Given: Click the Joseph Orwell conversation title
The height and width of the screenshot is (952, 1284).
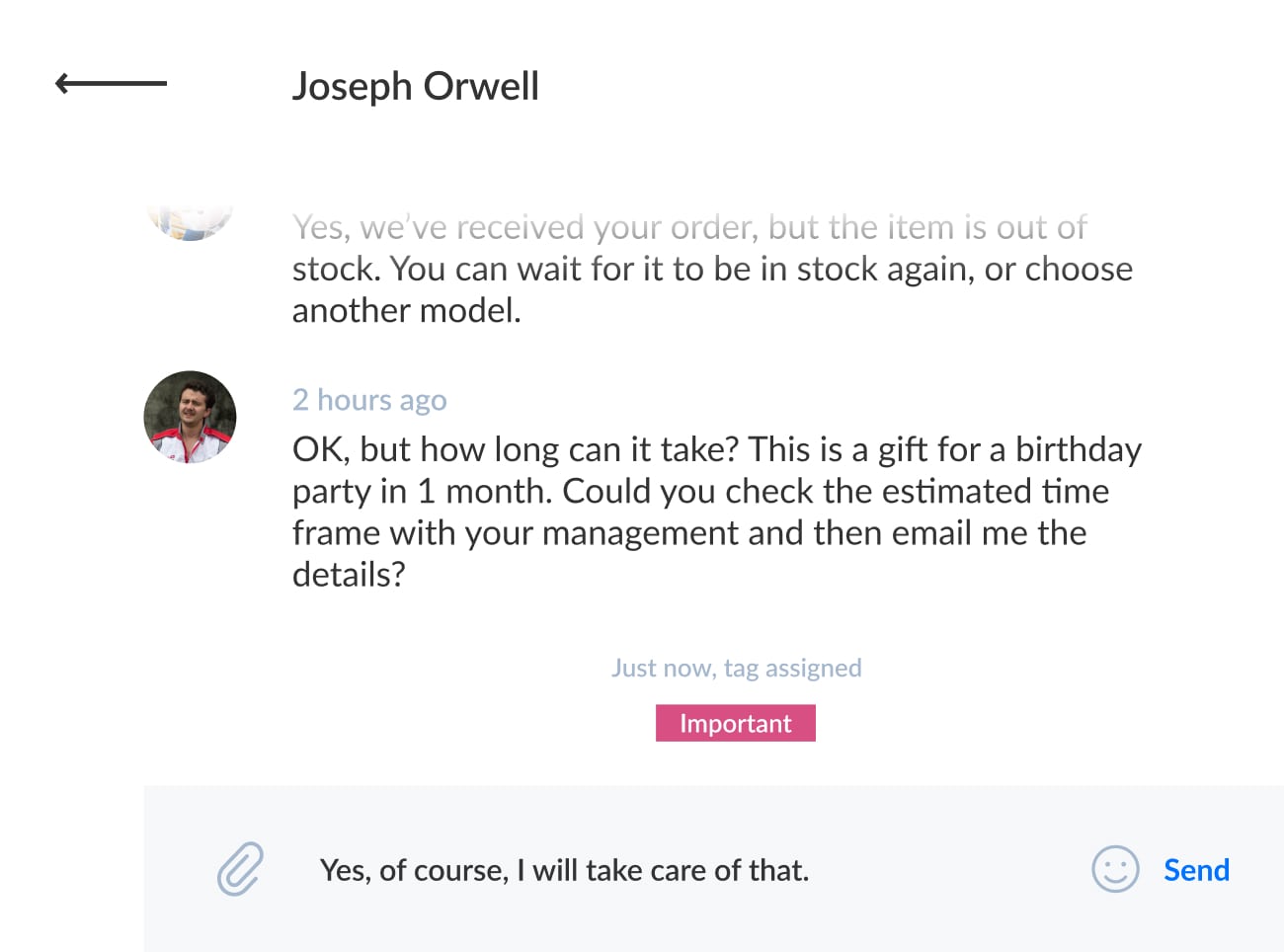Looking at the screenshot, I should pyautogui.click(x=415, y=86).
